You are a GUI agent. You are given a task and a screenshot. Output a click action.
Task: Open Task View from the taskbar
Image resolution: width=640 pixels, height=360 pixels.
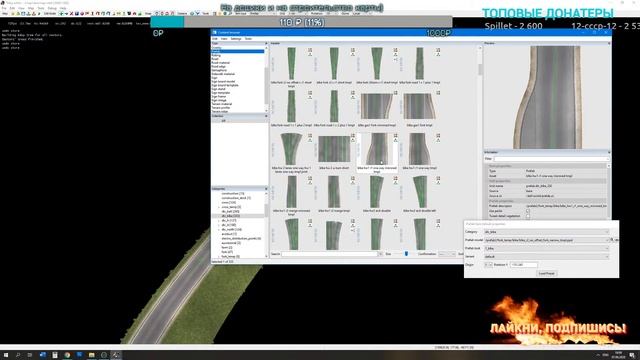30,355
